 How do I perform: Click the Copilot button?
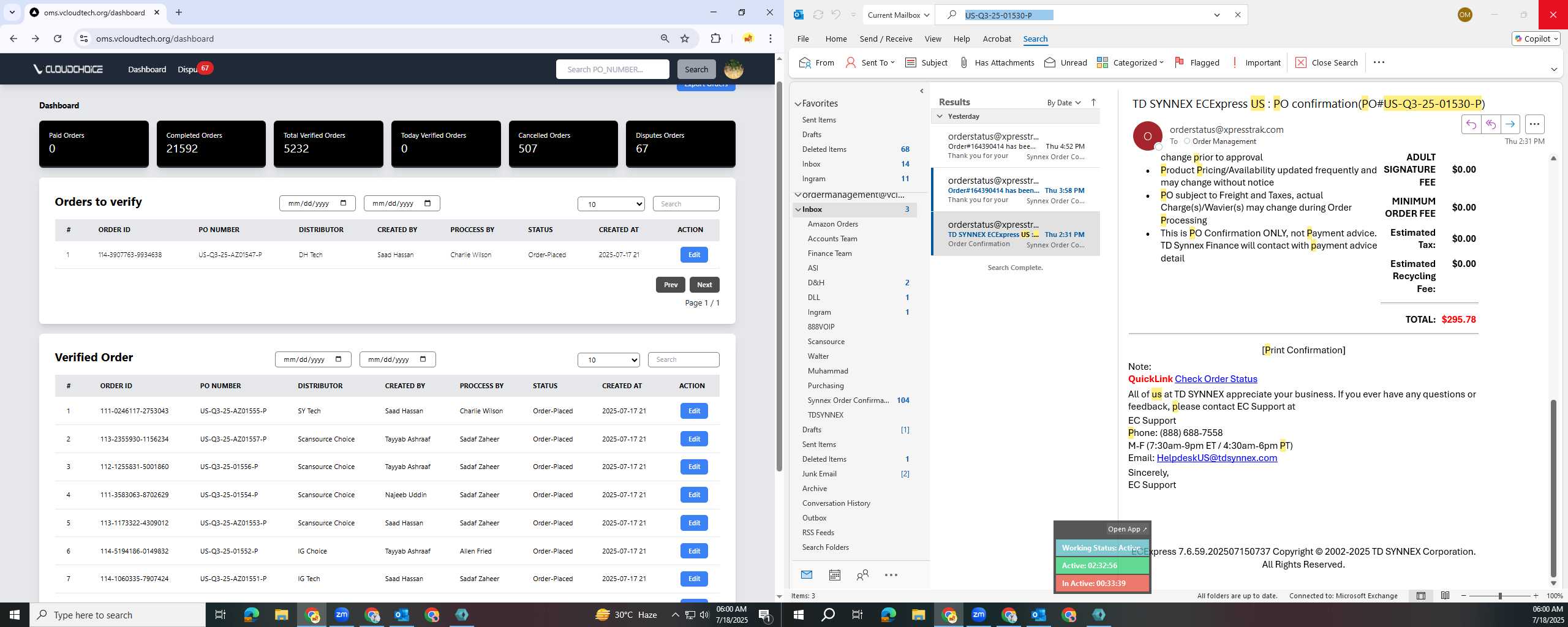coord(1536,39)
